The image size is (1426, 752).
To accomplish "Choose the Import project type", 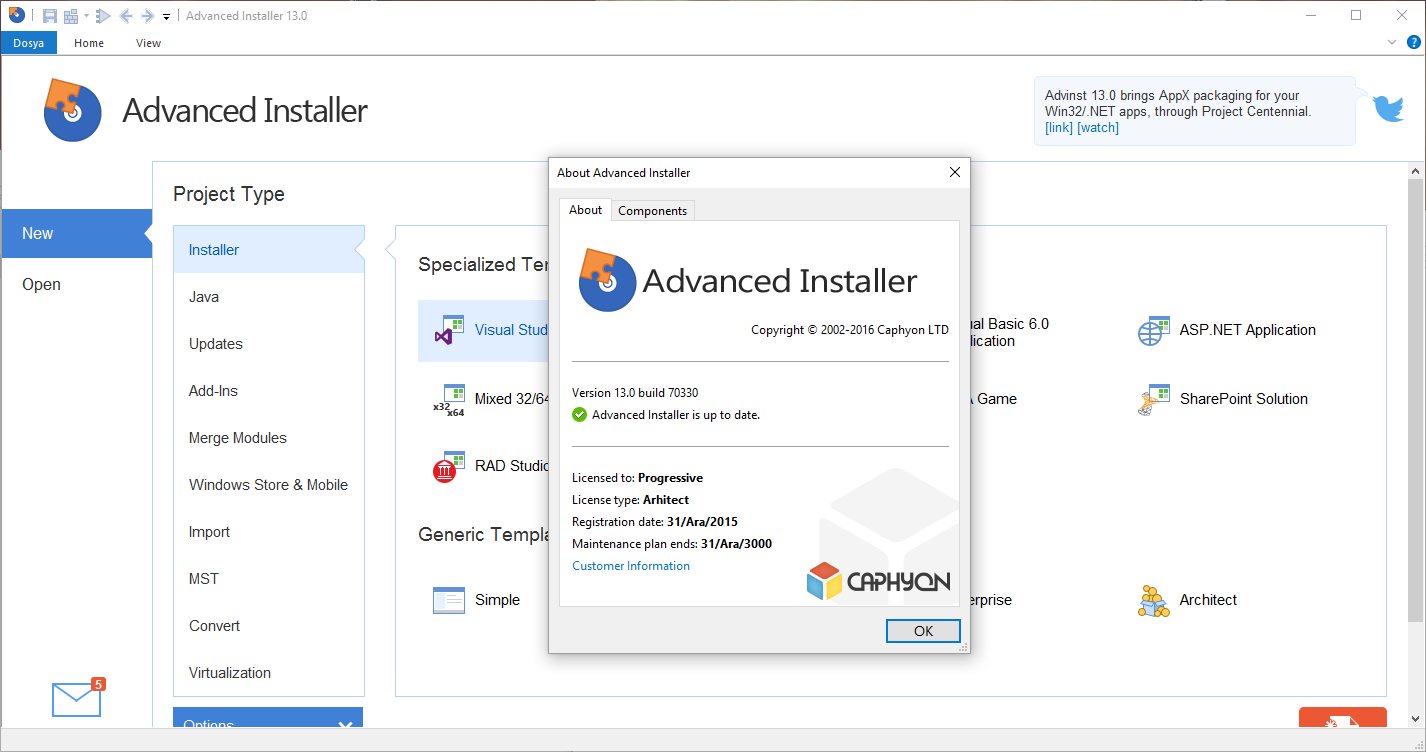I will coord(268,532).
